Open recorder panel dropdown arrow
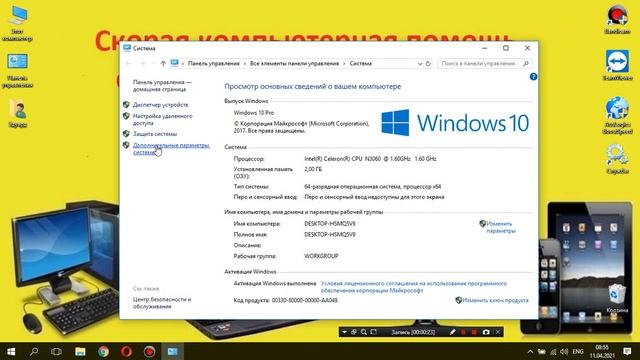640x360 pixels. tap(344, 332)
